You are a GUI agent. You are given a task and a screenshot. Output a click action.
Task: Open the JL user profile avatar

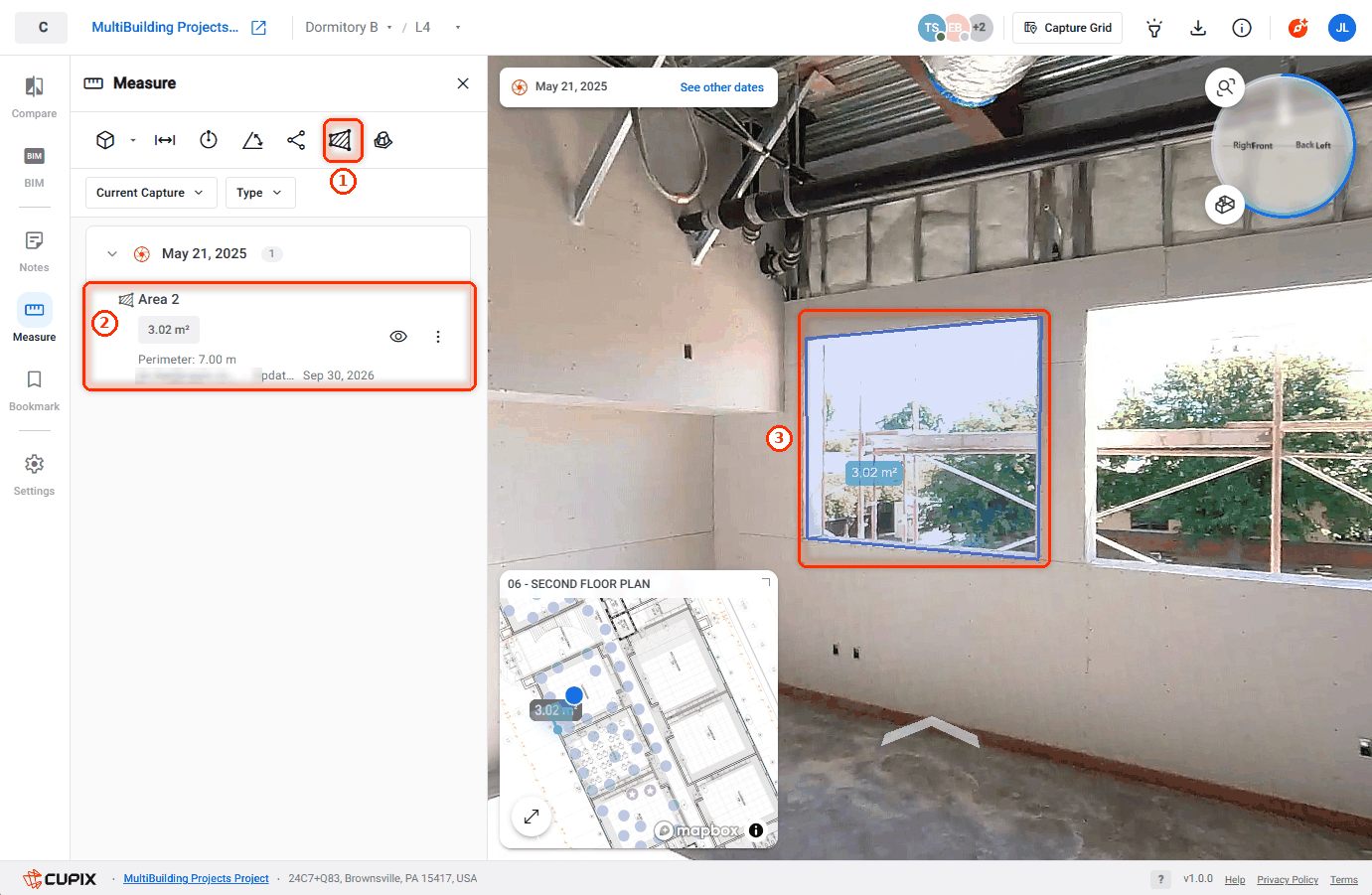(1342, 28)
